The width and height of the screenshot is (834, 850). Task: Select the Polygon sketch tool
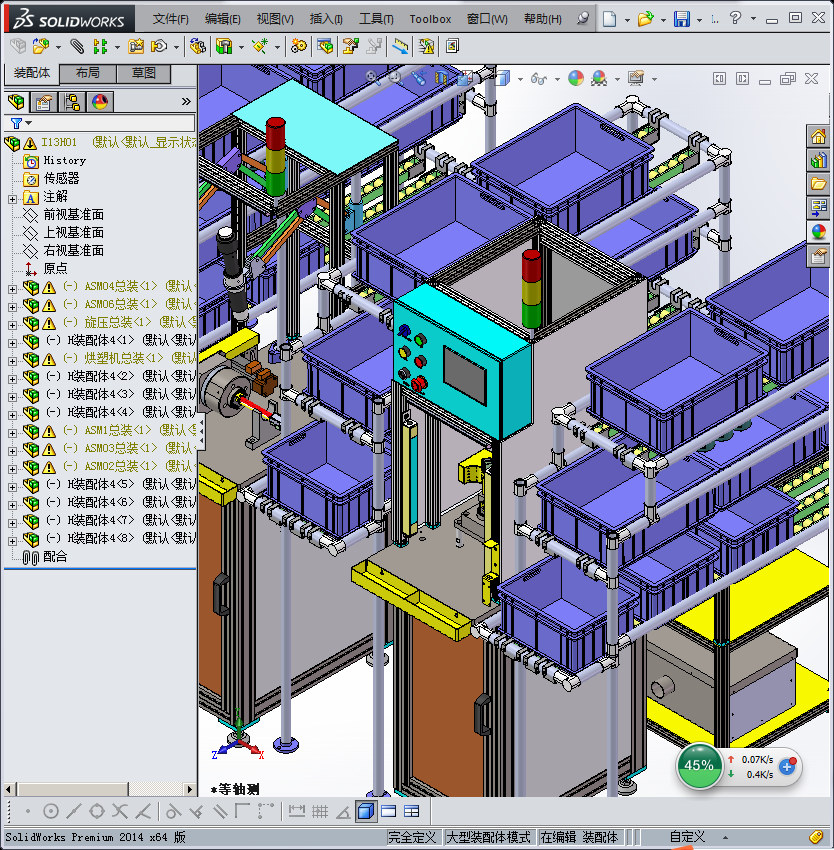(x=97, y=812)
